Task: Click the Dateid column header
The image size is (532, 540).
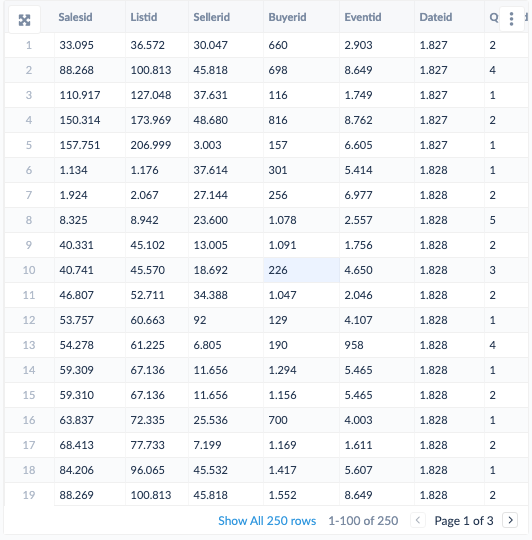Action: 436,17
